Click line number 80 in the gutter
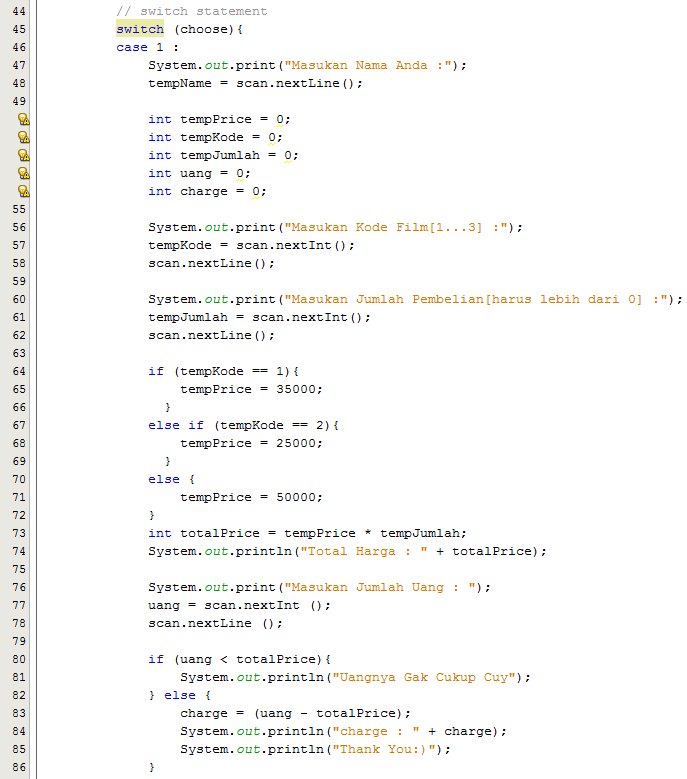Viewport: 687px width, 779px height. [19, 659]
